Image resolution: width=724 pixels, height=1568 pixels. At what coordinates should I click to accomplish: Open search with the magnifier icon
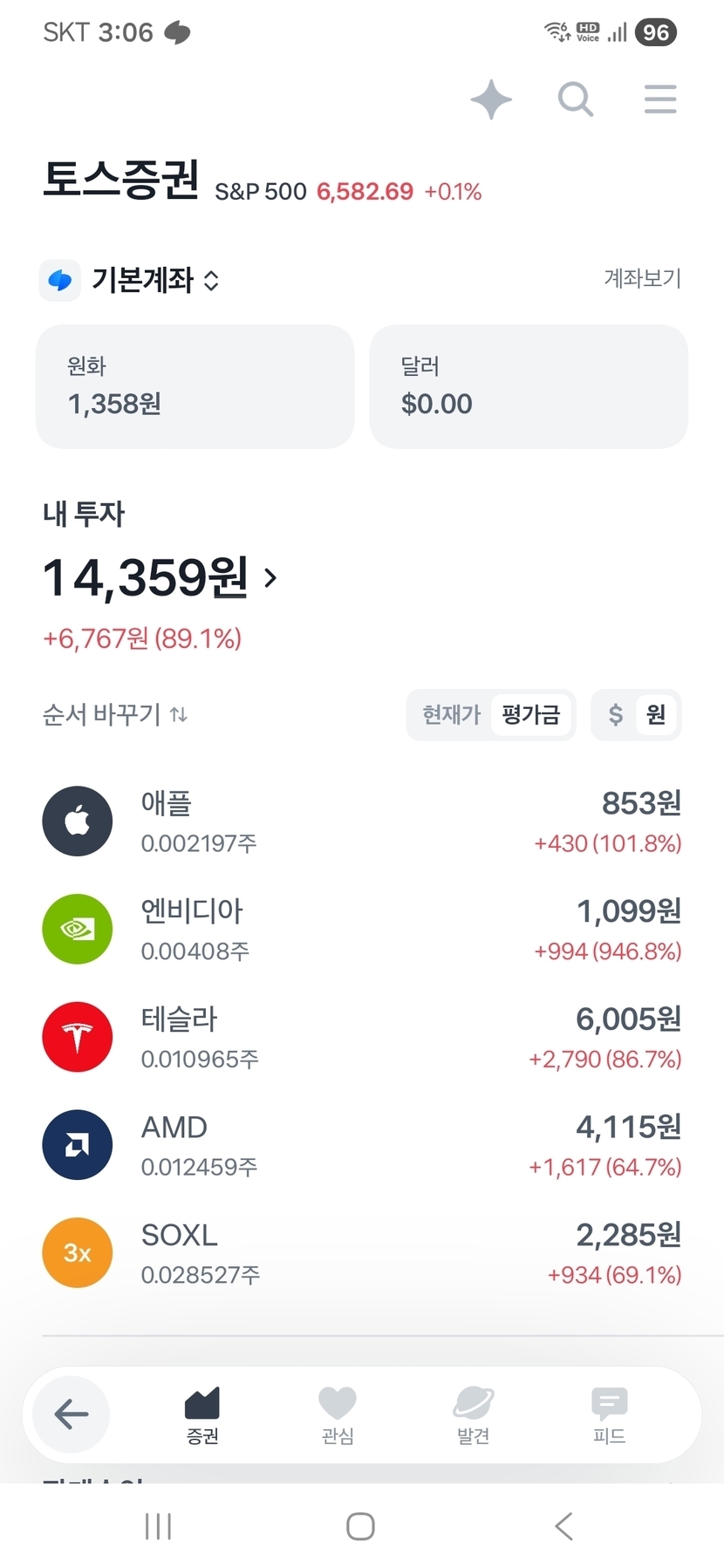(x=576, y=99)
